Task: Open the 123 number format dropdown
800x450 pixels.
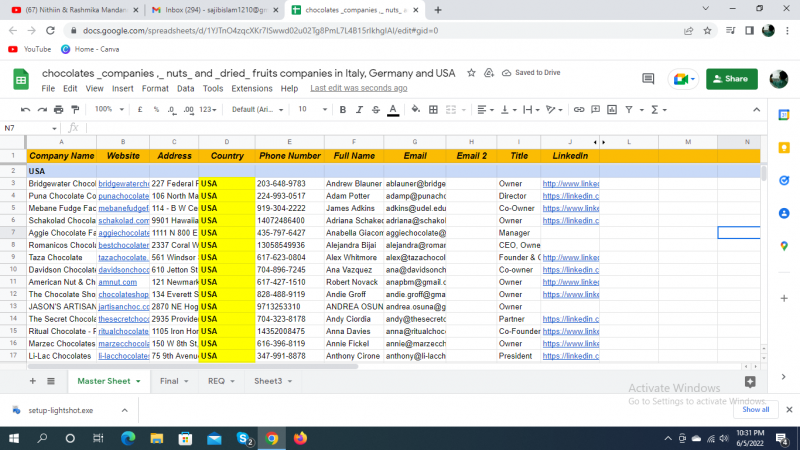Action: click(208, 110)
